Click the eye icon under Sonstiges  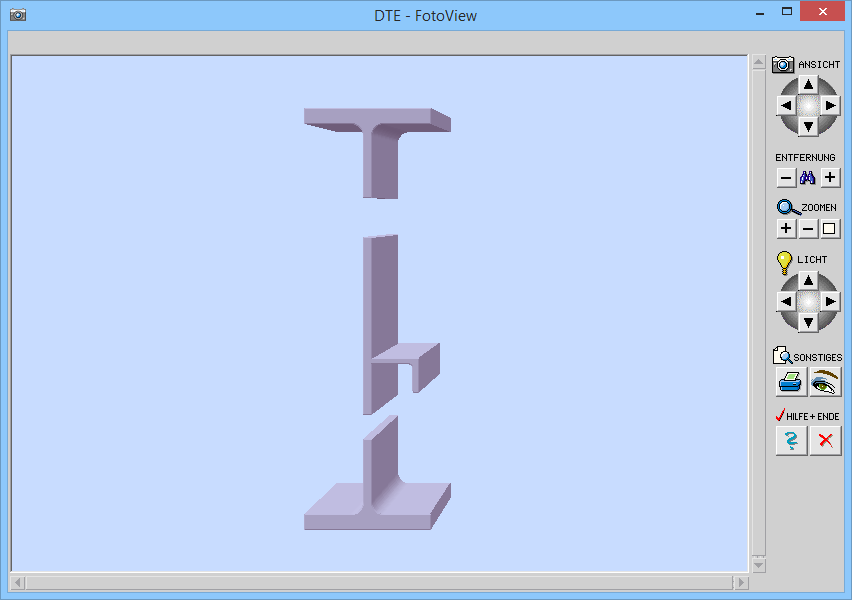825,382
